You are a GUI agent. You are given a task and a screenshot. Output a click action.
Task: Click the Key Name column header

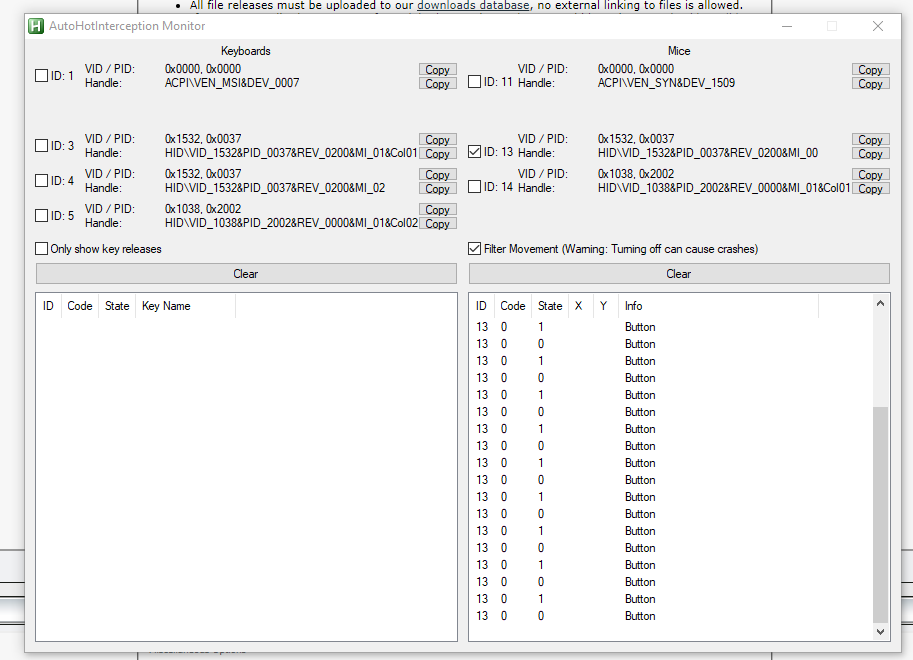[x=185, y=306]
